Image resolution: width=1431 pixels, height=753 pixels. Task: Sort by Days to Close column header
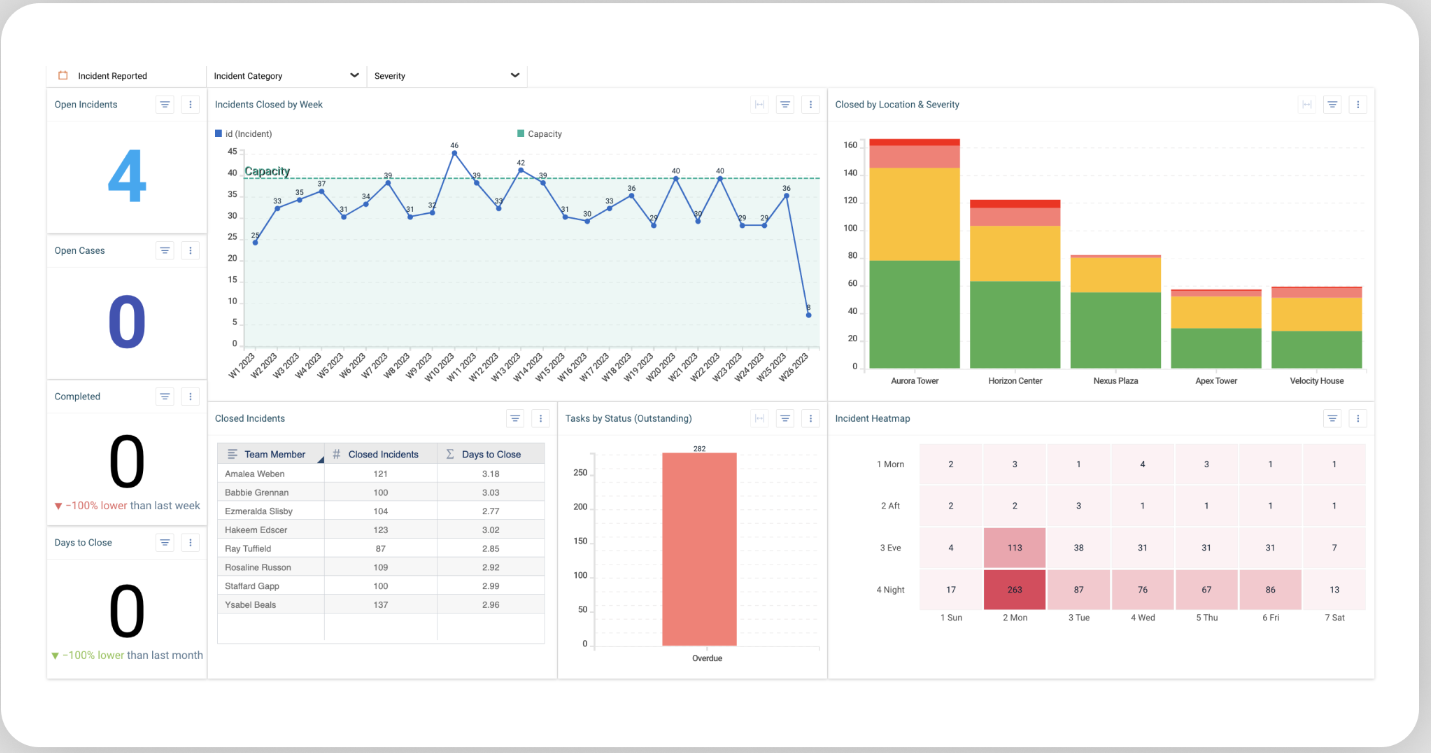pos(491,454)
